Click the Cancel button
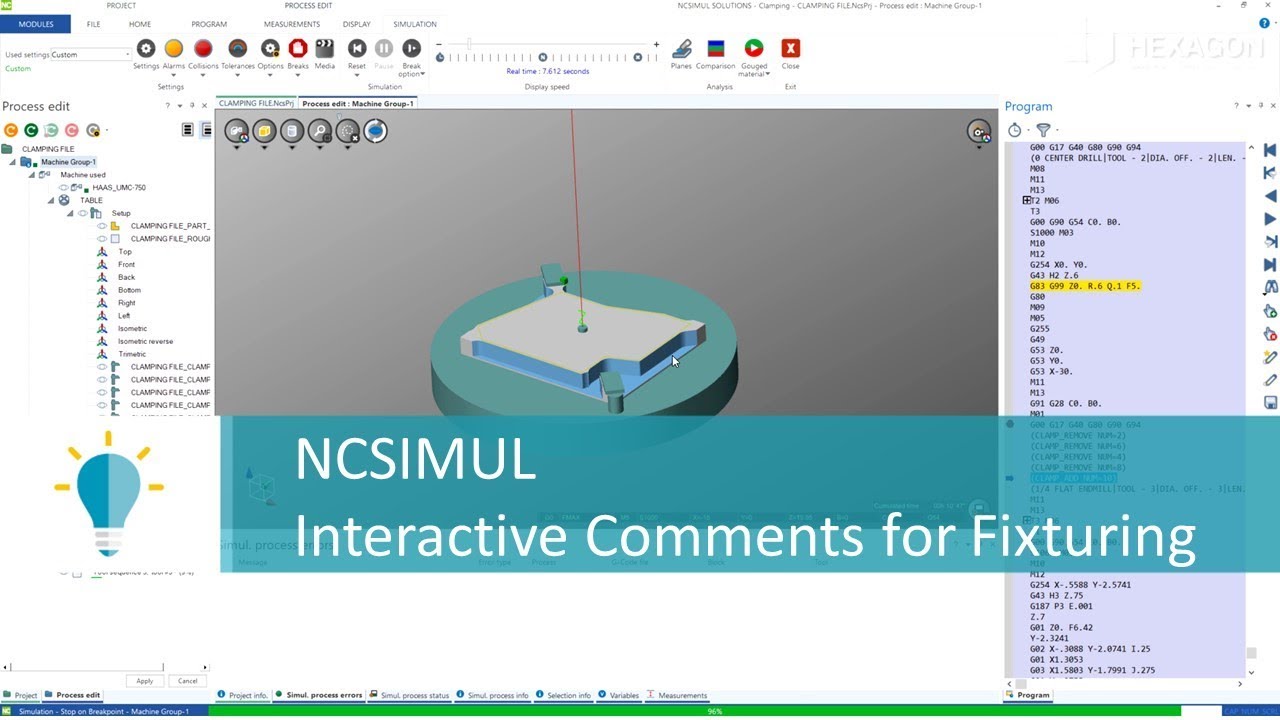 pyautogui.click(x=188, y=680)
